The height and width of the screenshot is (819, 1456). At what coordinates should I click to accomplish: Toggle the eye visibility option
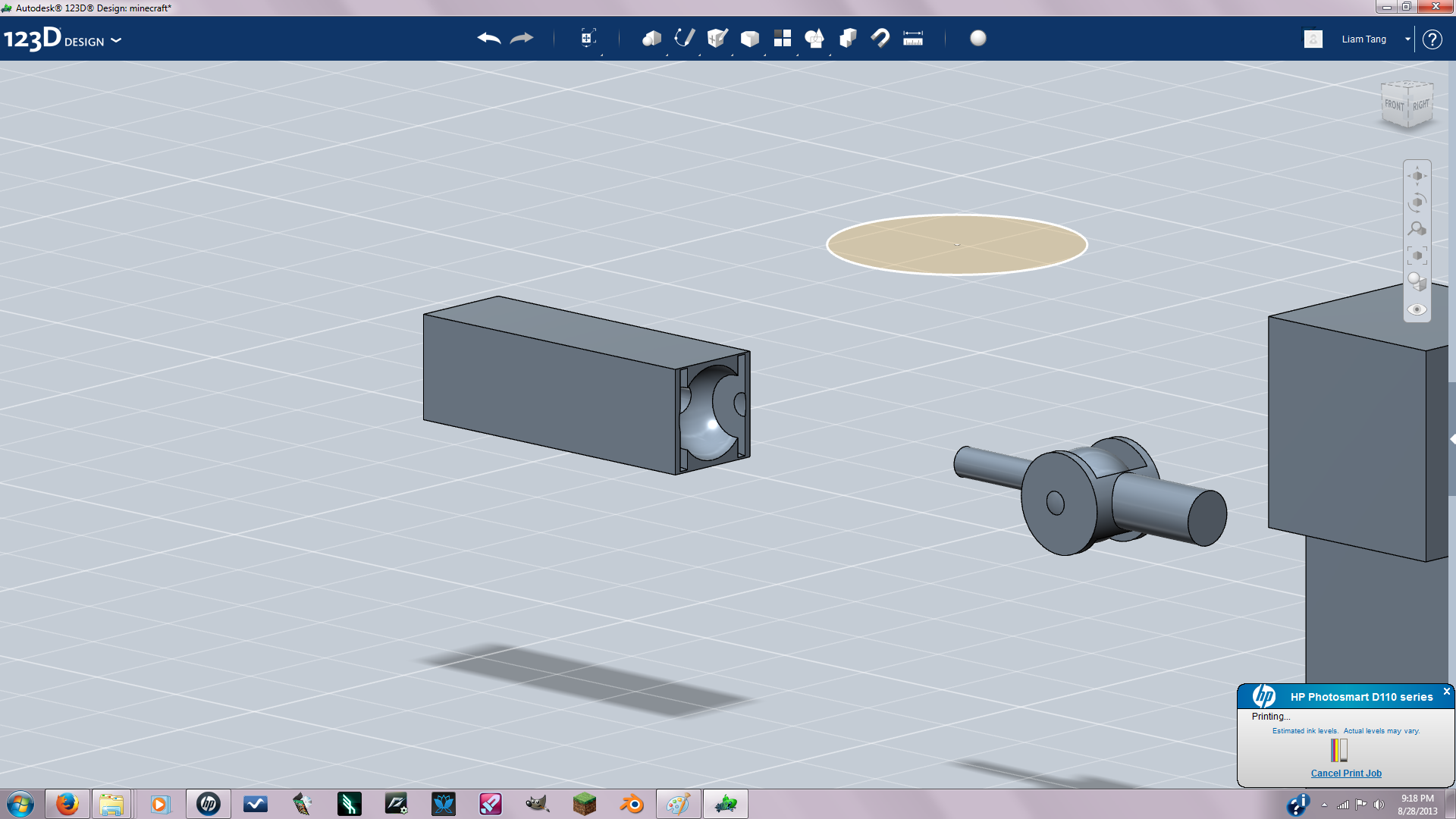click(x=1417, y=309)
